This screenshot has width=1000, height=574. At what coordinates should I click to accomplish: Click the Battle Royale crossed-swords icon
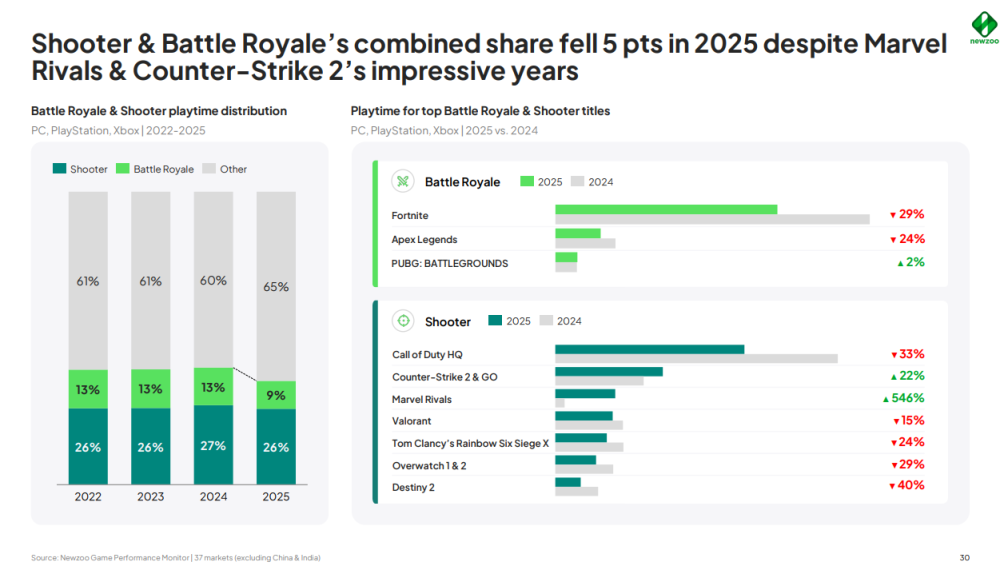pyautogui.click(x=403, y=181)
